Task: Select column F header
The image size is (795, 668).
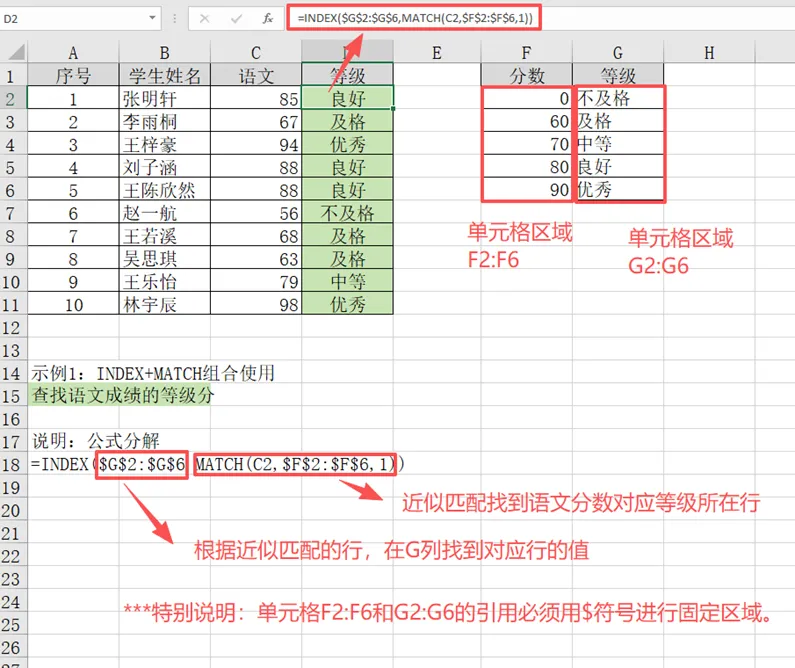Action: coord(526,52)
